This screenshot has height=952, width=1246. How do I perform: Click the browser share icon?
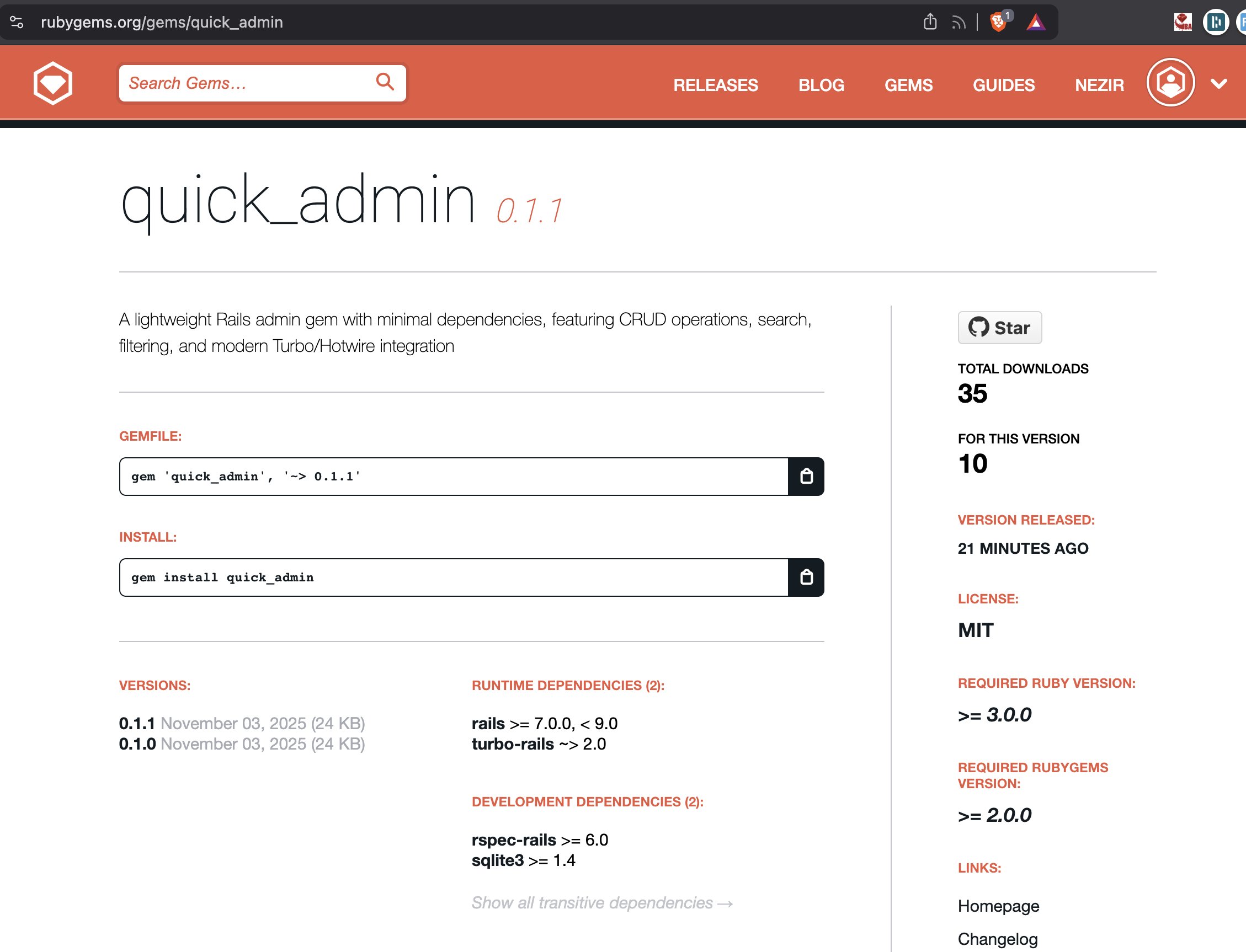tap(929, 22)
